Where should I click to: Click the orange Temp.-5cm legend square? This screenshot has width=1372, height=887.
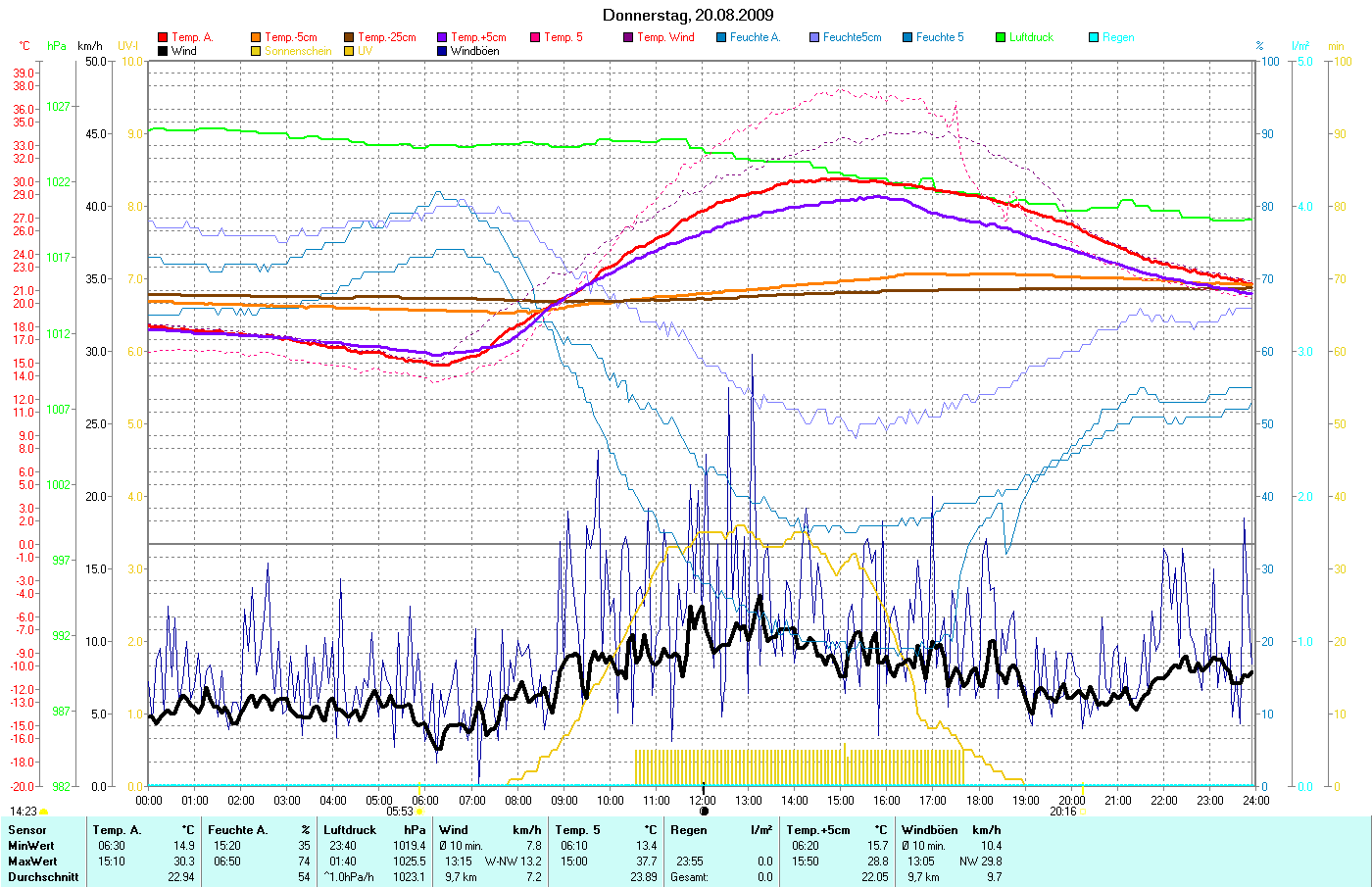pos(256,37)
